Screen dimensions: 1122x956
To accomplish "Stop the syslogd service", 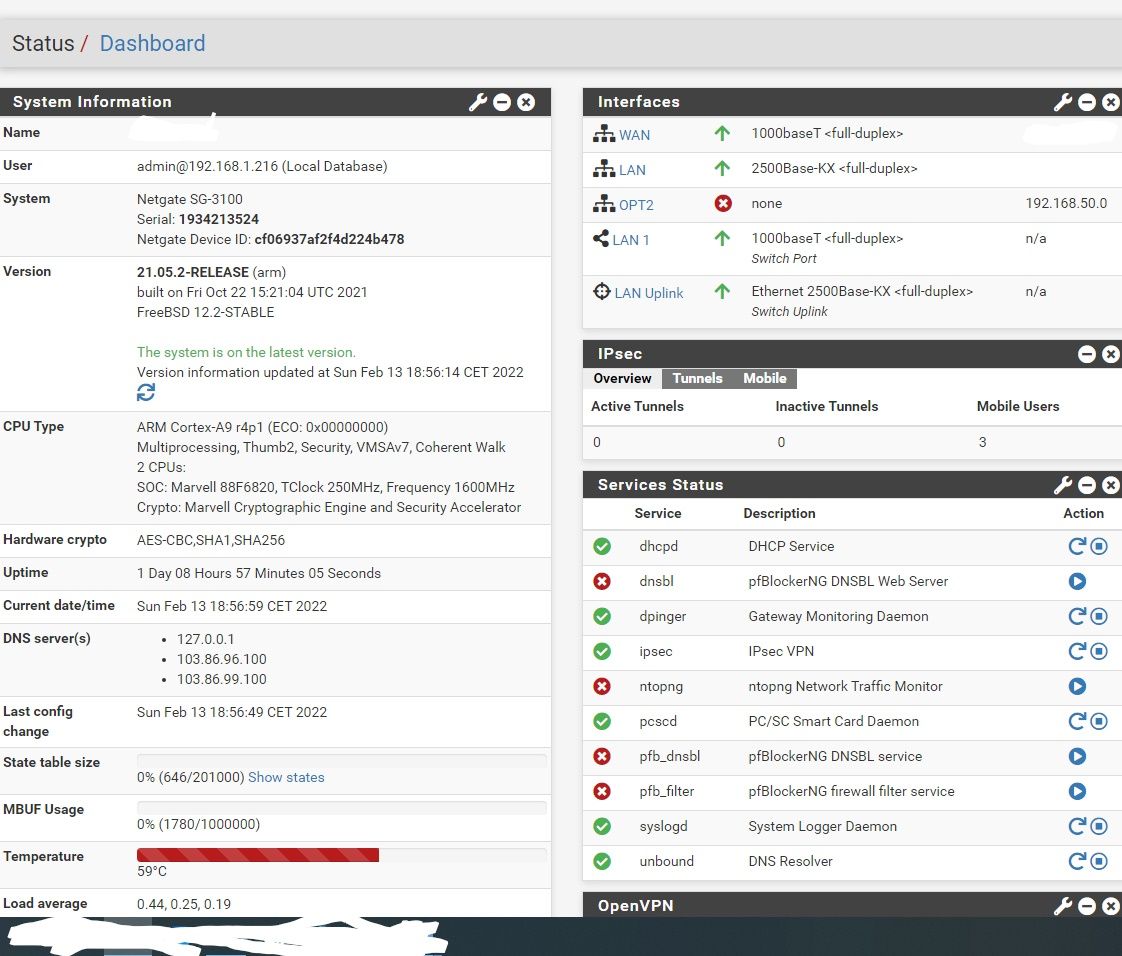I will point(1099,826).
